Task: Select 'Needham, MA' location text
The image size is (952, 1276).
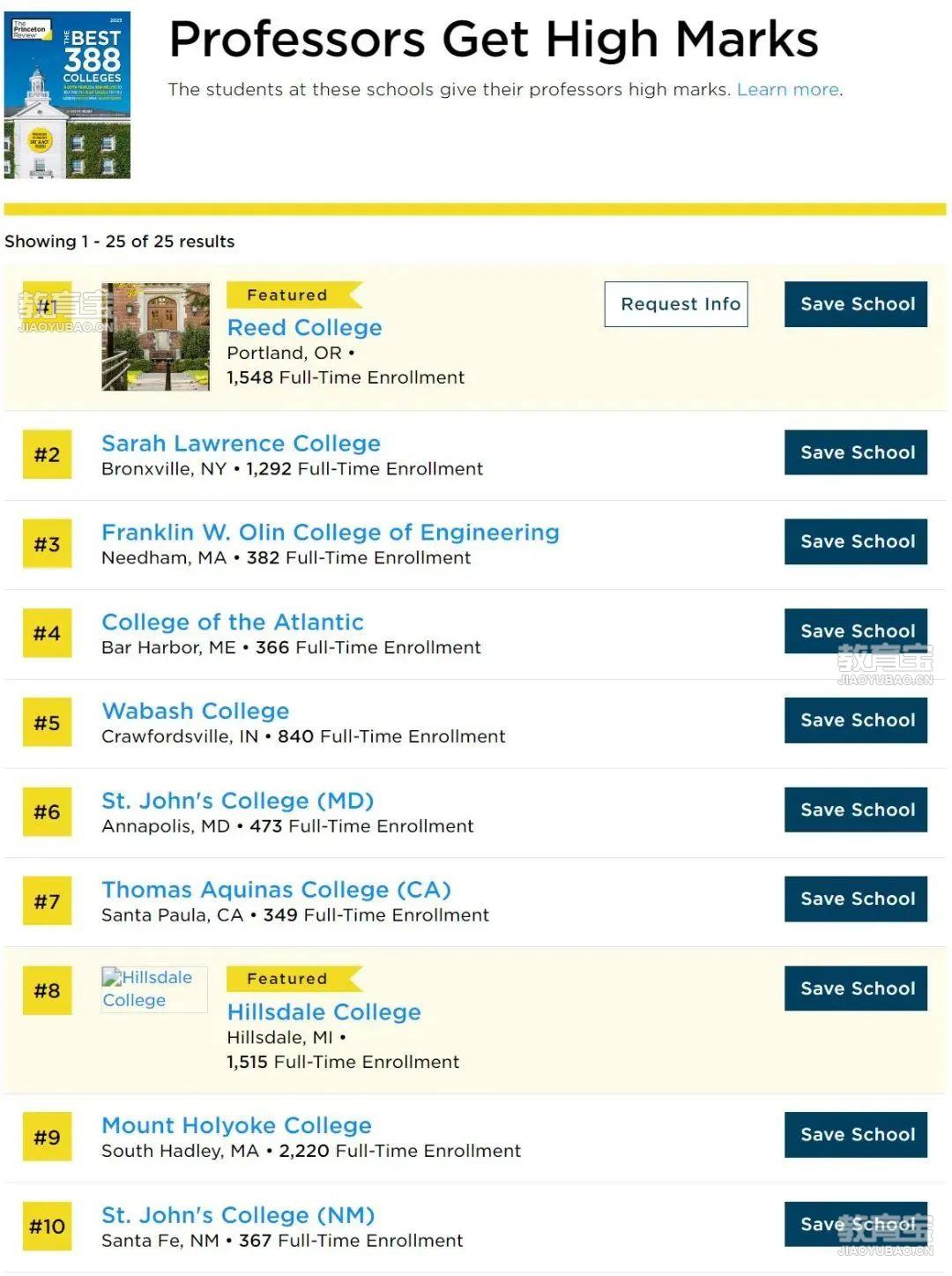Action: coord(164,558)
